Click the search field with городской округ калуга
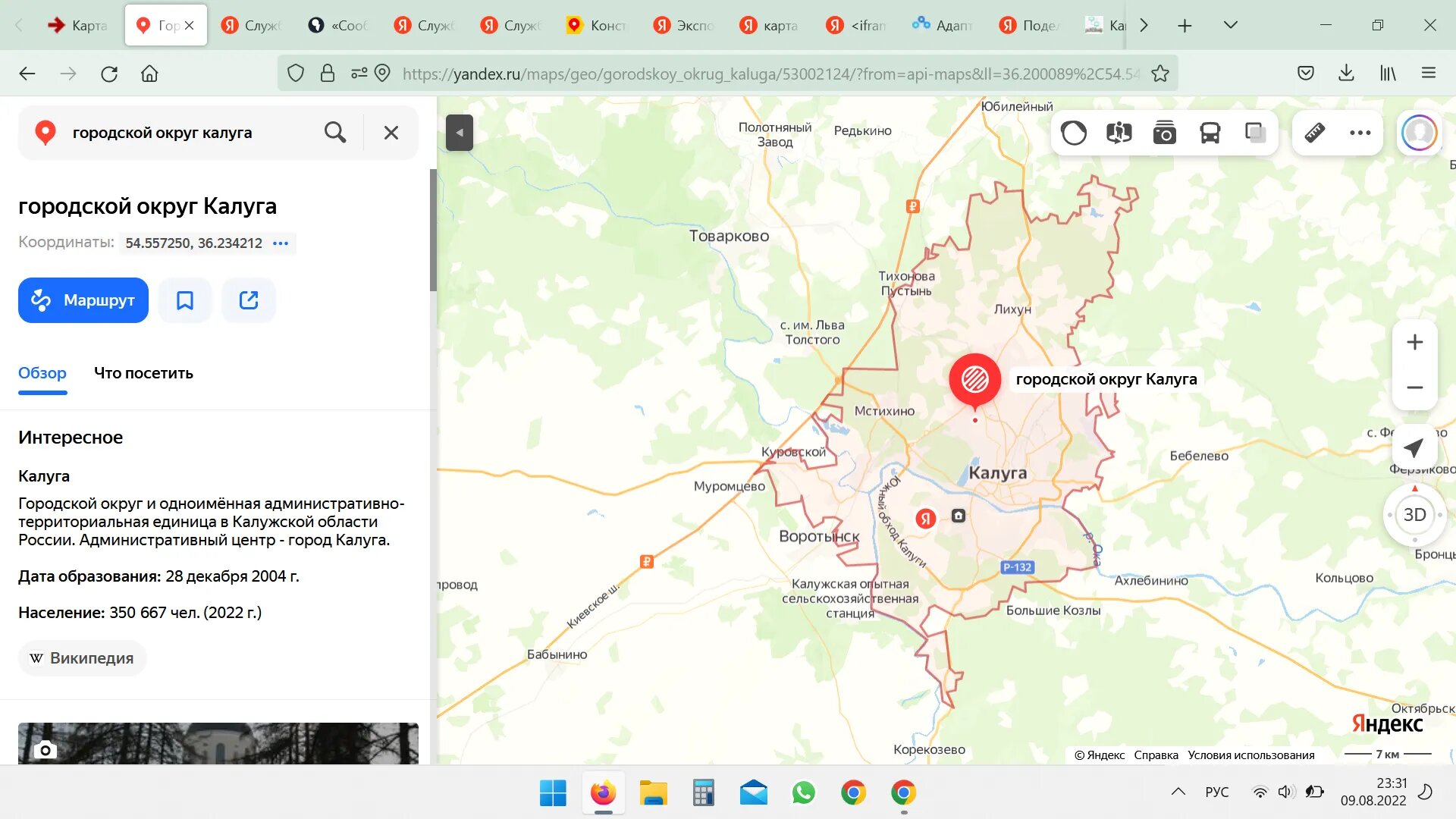 190,133
